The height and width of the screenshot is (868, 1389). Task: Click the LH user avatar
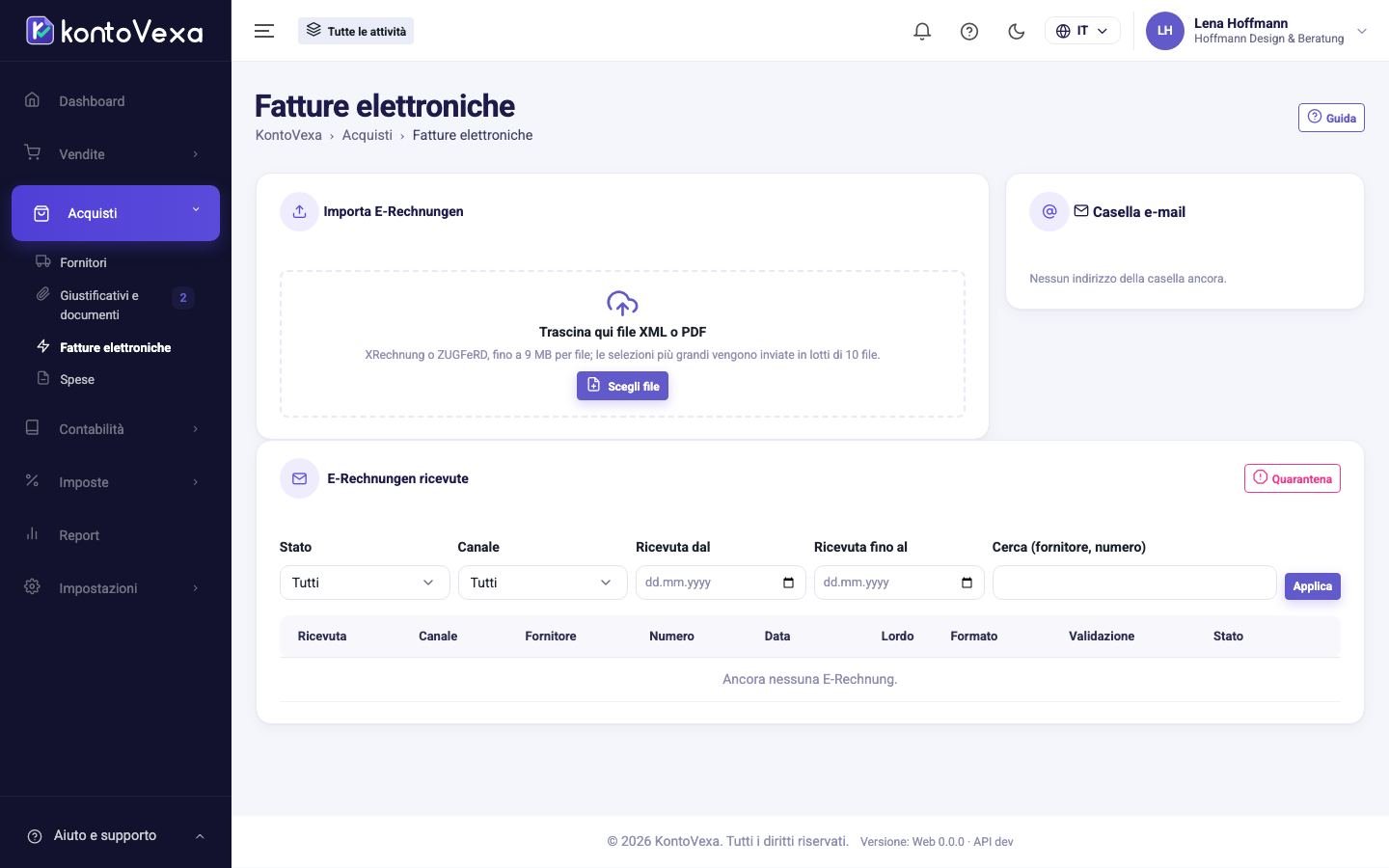pyautogui.click(x=1164, y=31)
